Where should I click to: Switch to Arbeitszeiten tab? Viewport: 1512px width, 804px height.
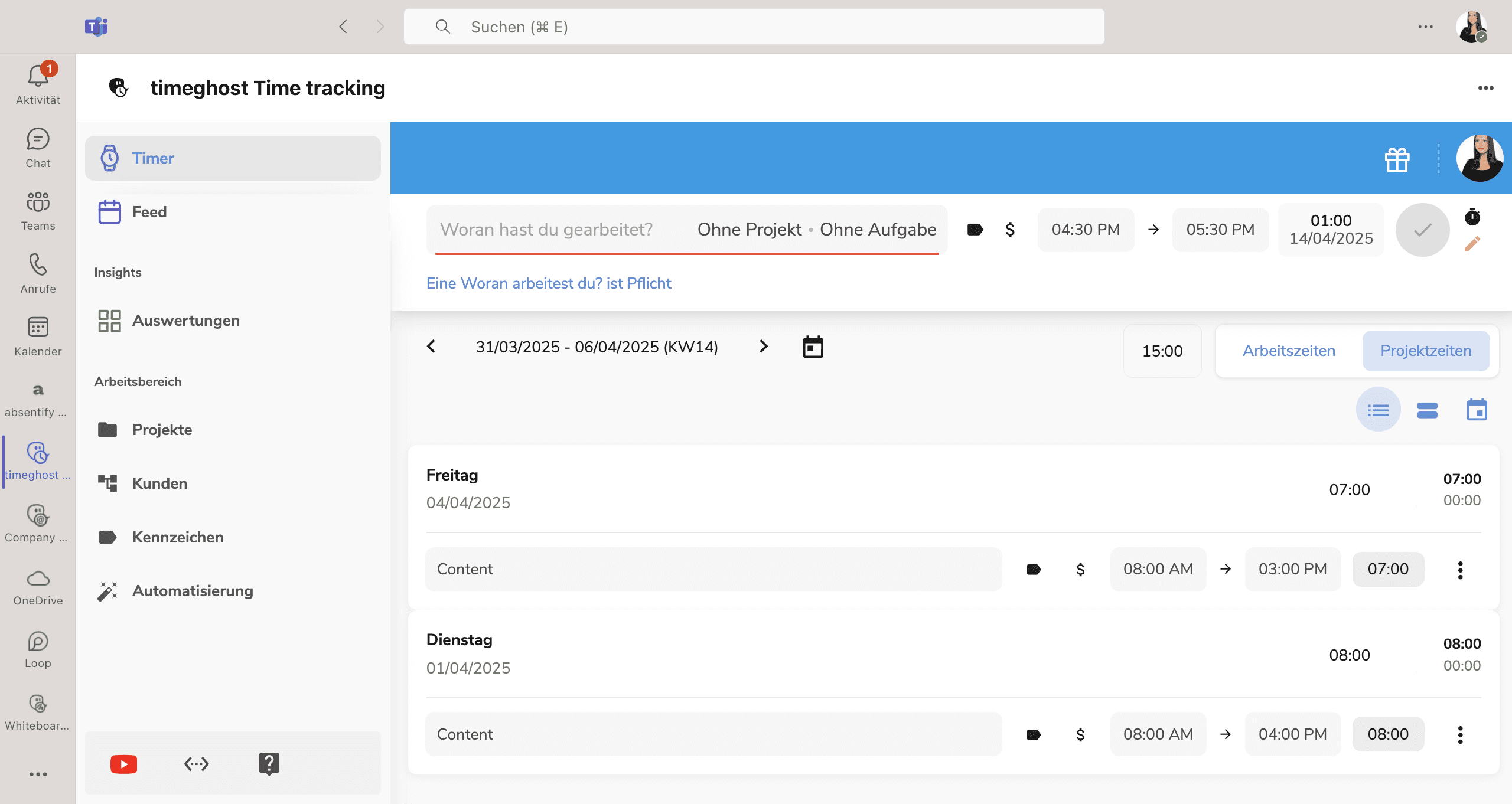(1289, 351)
